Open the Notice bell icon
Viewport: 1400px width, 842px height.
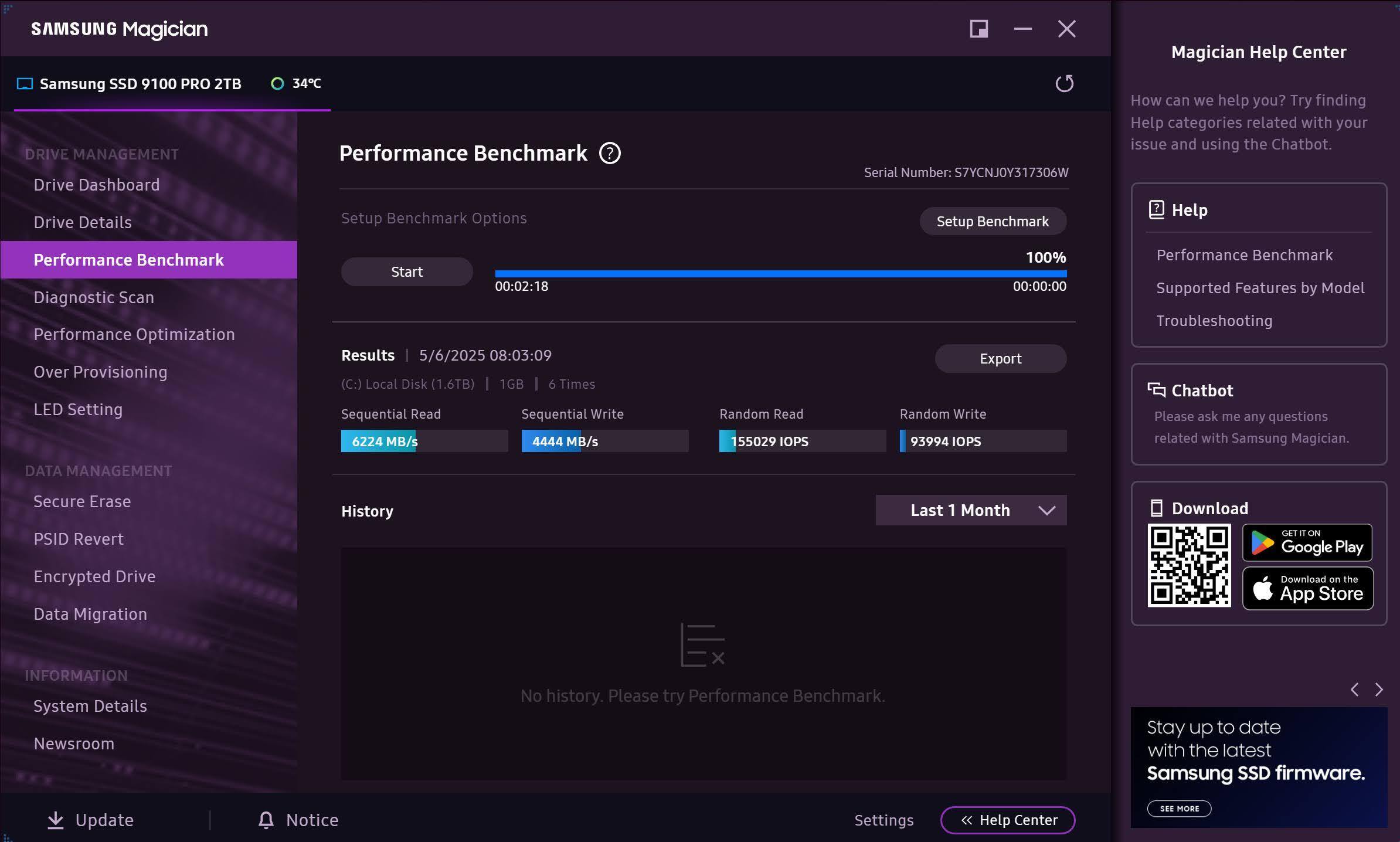pos(266,820)
